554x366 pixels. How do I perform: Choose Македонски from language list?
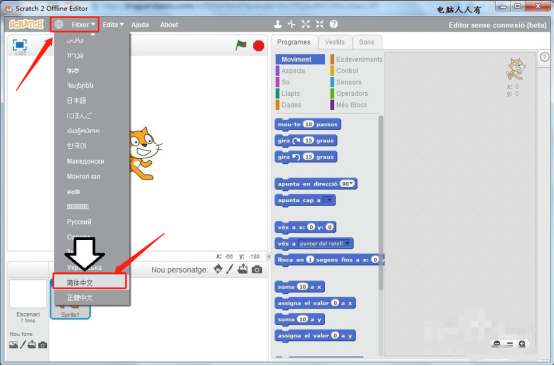(x=92, y=161)
